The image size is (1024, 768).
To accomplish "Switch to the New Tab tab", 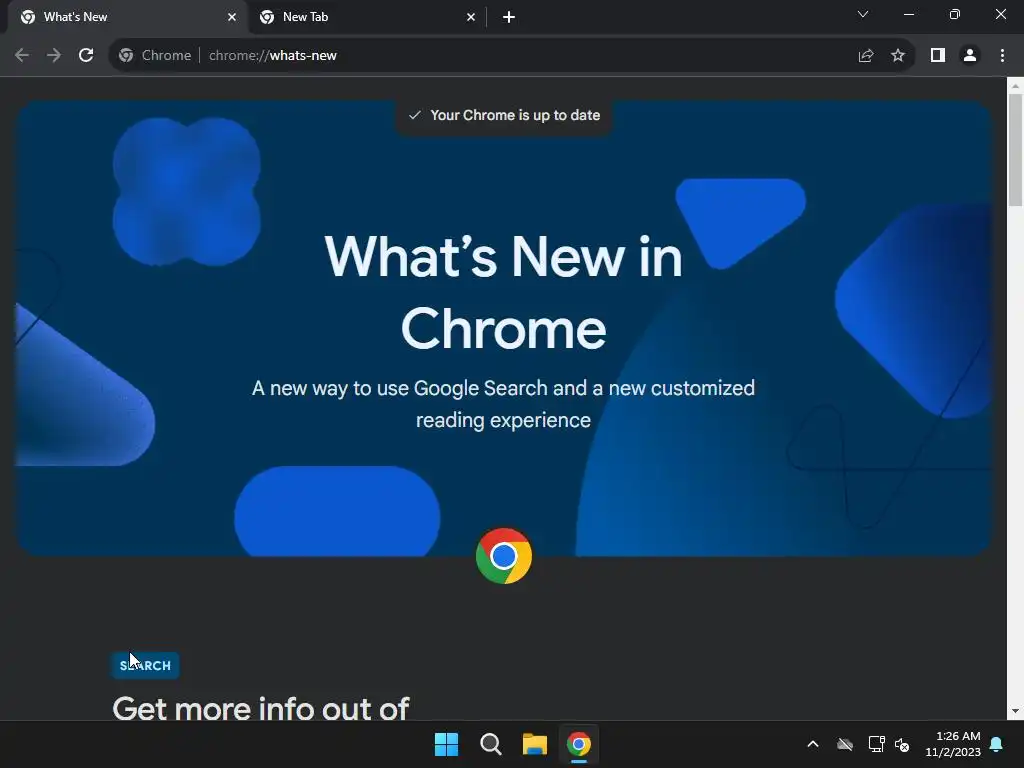I will coord(368,17).
